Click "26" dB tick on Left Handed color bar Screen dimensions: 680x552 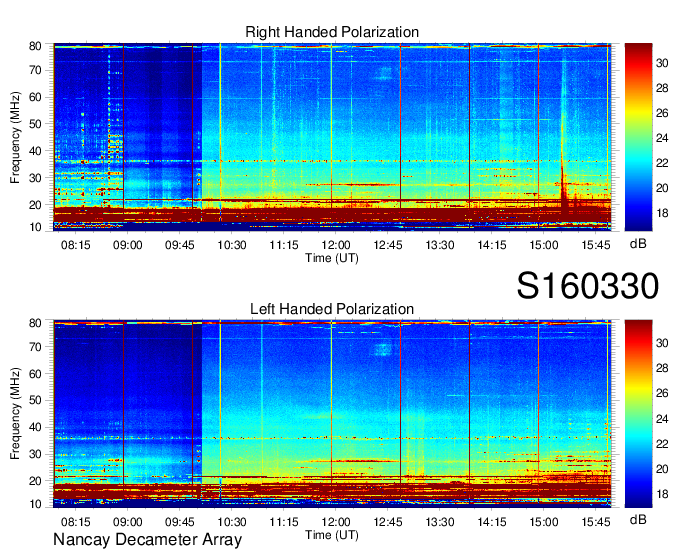662,393
